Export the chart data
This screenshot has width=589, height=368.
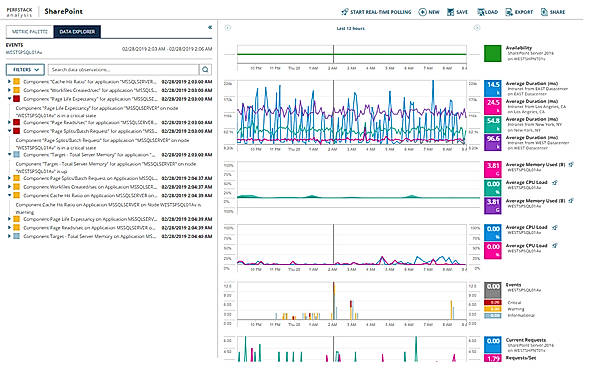coord(519,12)
